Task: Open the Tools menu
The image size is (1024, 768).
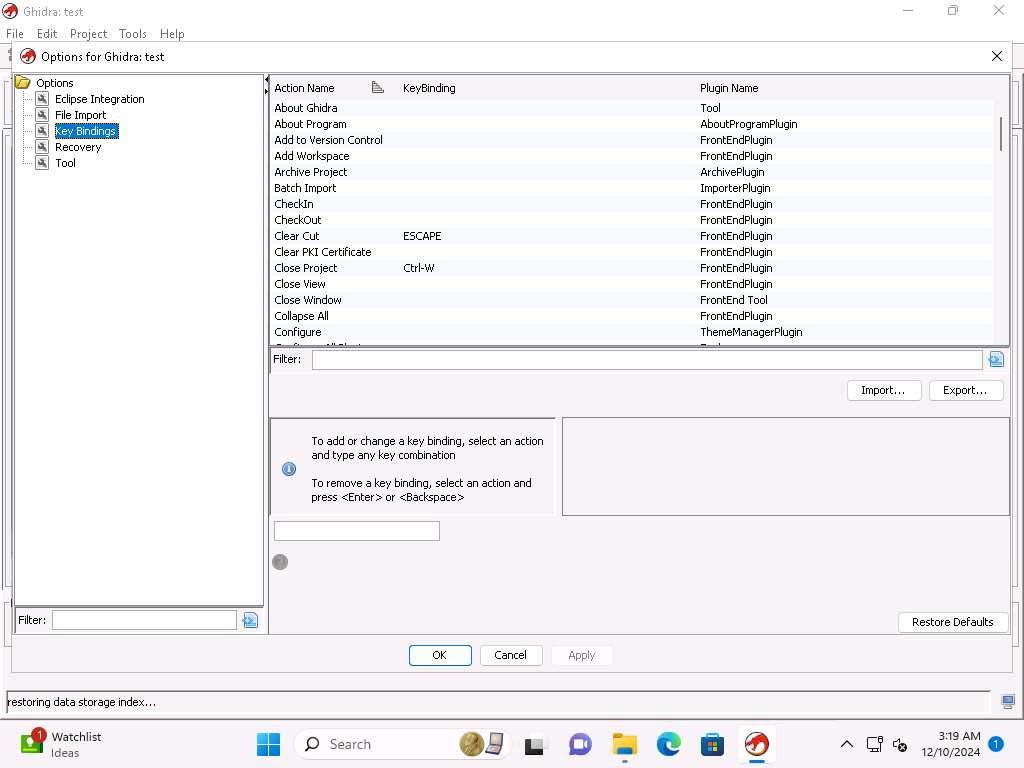Action: tap(132, 34)
